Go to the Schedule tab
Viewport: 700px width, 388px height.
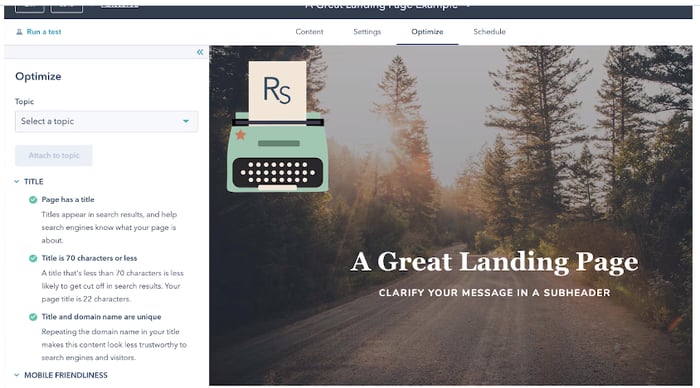[x=489, y=32]
